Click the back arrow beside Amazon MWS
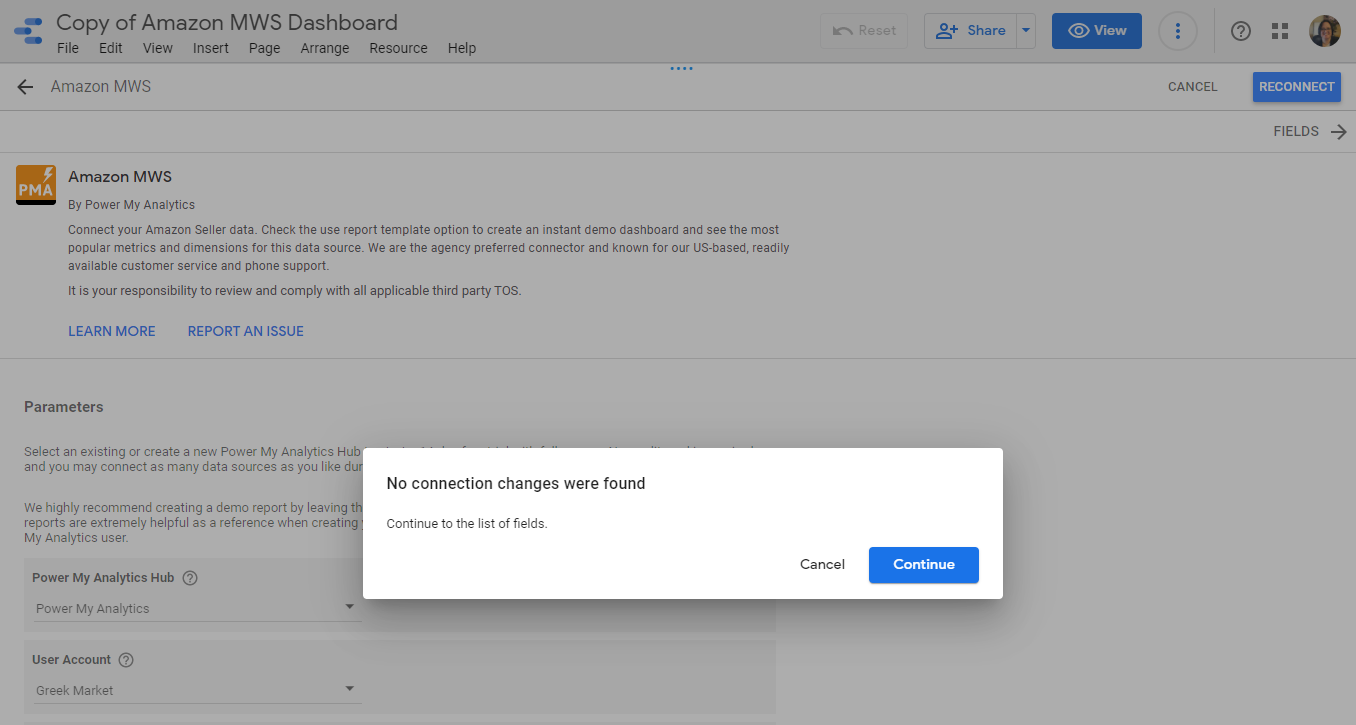 point(25,87)
